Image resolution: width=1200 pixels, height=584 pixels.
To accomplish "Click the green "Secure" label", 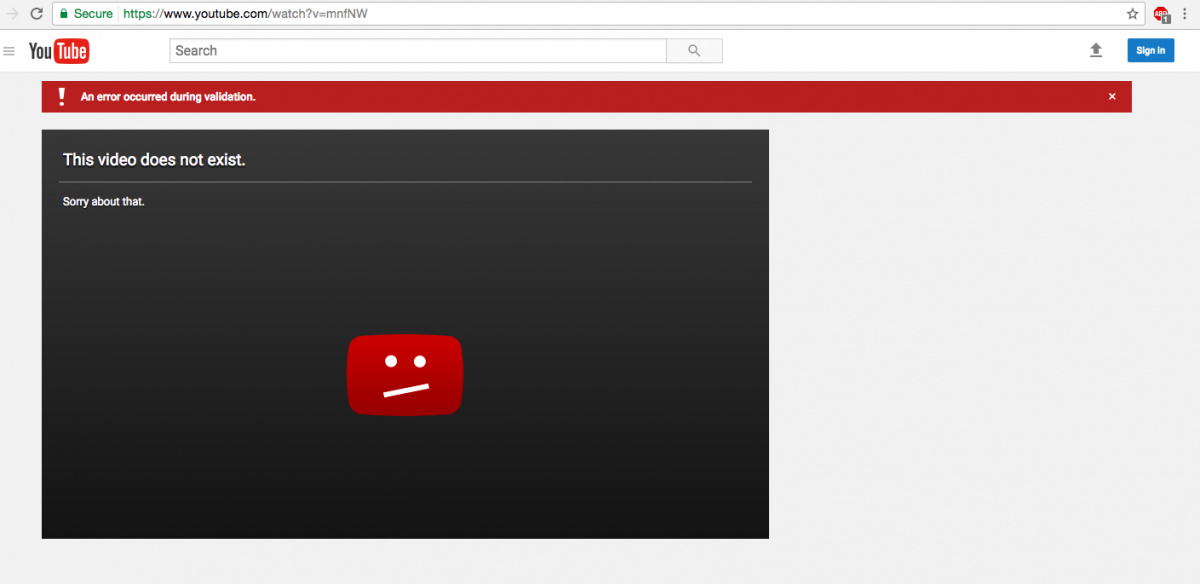I will [93, 14].
